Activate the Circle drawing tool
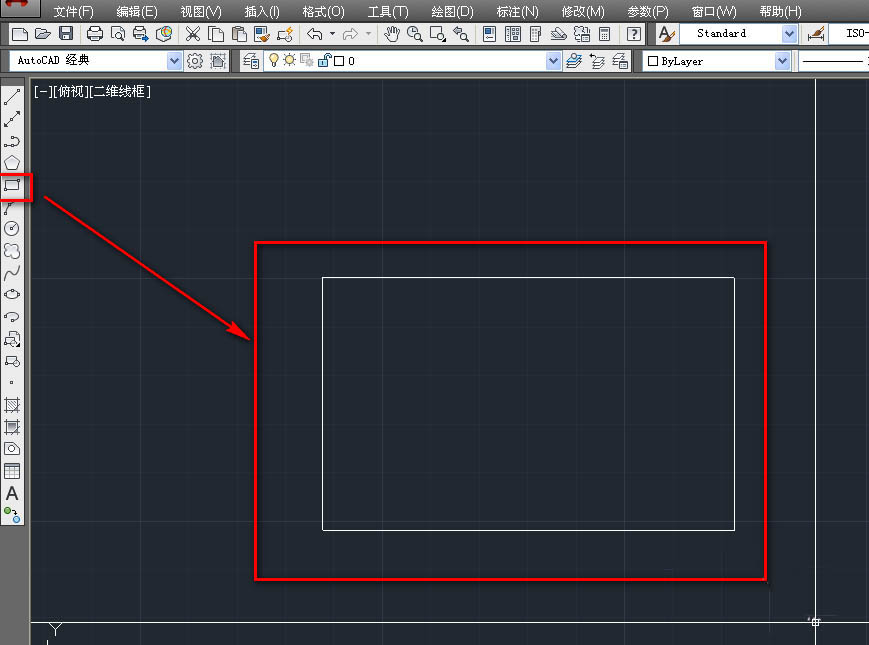The image size is (869, 645). [x=12, y=229]
